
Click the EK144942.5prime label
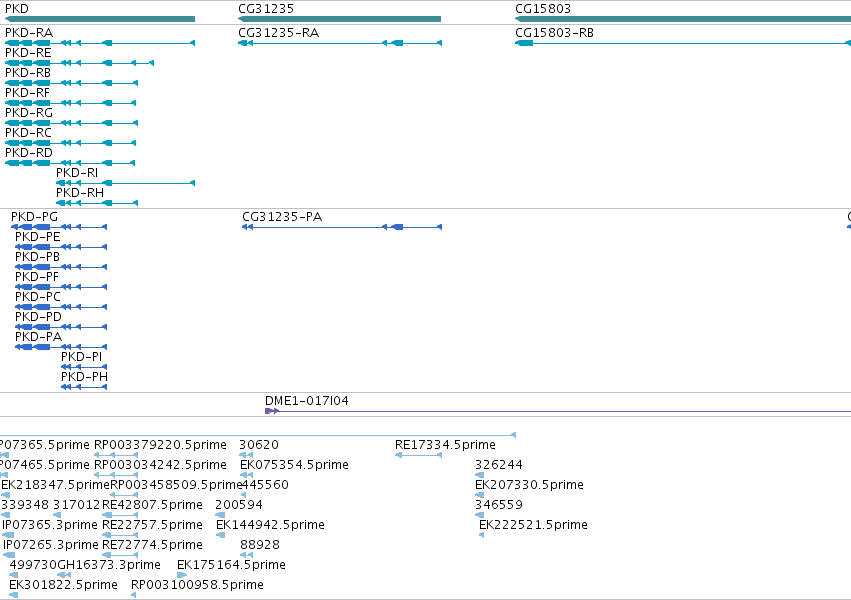tap(270, 525)
